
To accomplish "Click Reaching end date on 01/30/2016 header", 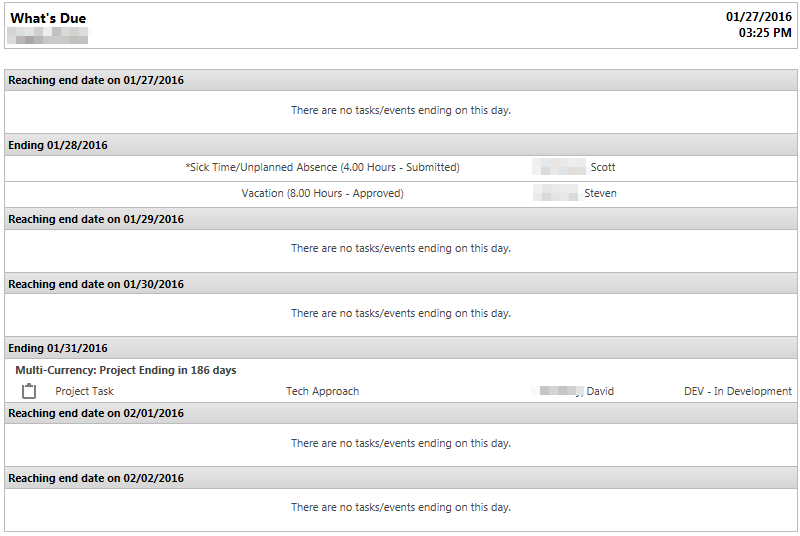I will [401, 284].
